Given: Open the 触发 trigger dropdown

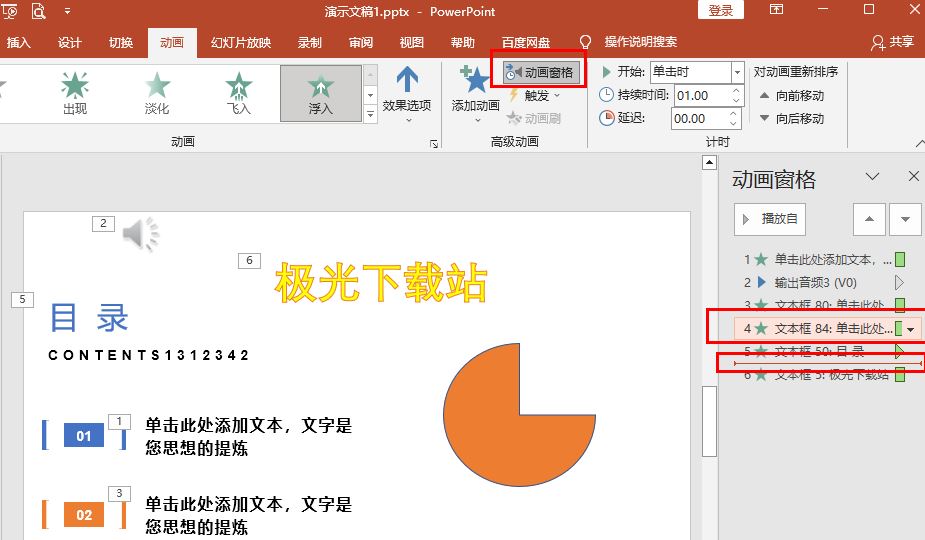Looking at the screenshot, I should (x=535, y=95).
